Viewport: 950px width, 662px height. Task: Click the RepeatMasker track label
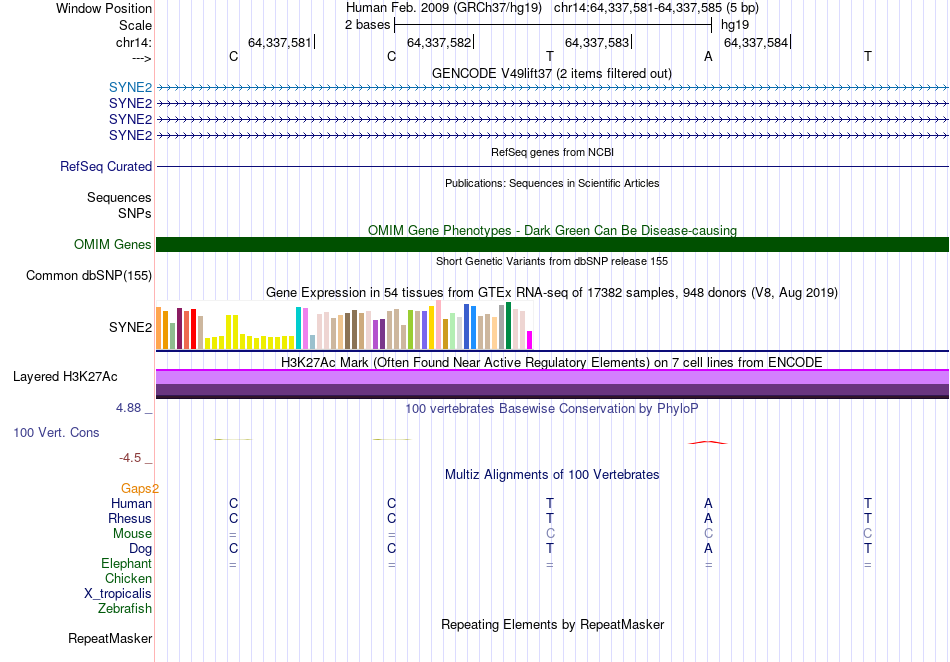tap(110, 639)
